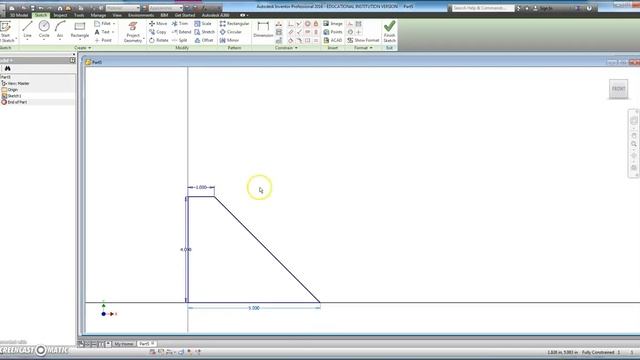
Task: Click the Fully Constrained status text
Action: pos(598,352)
